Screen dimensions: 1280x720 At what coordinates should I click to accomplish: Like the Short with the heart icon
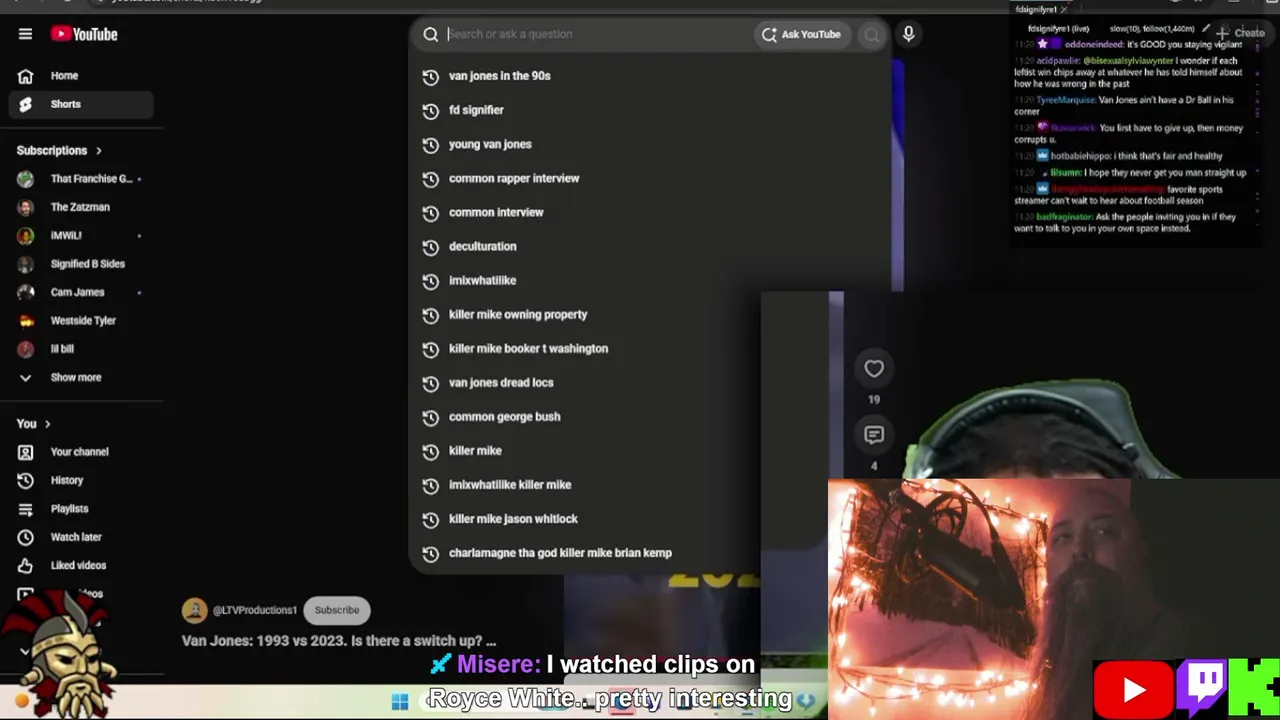874,369
